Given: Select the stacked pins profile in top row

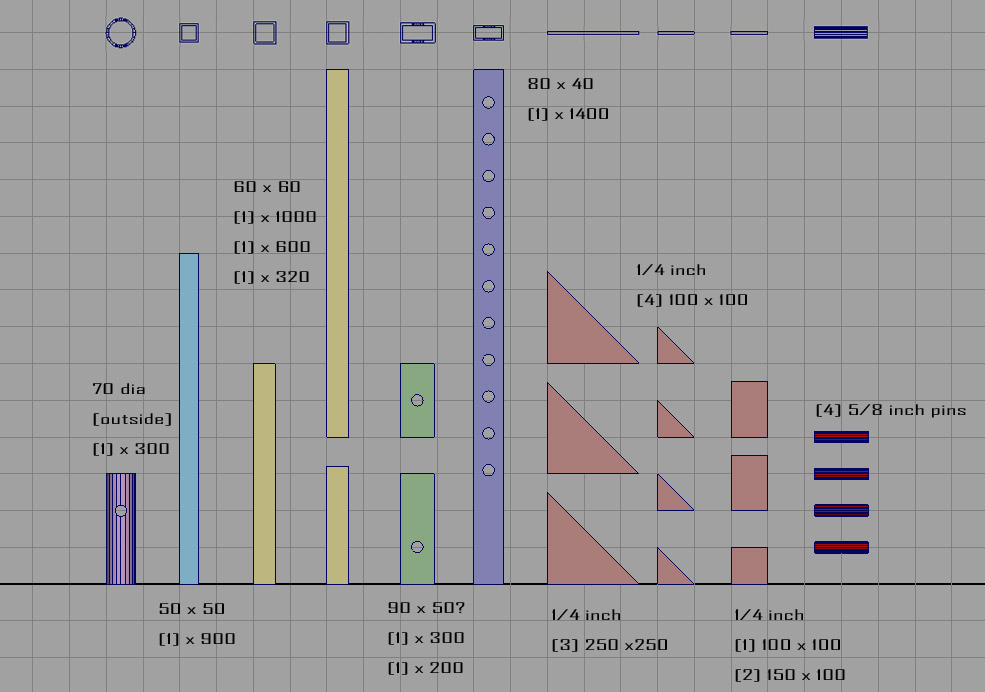Looking at the screenshot, I should tap(840, 33).
